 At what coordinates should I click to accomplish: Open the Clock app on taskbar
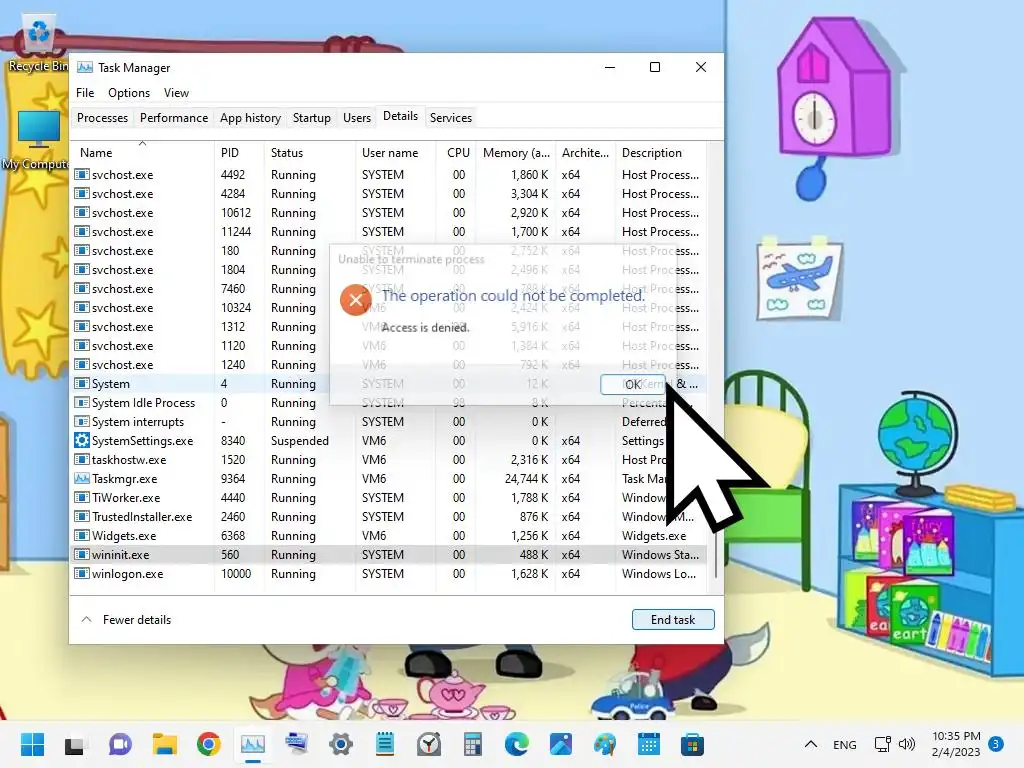(428, 744)
